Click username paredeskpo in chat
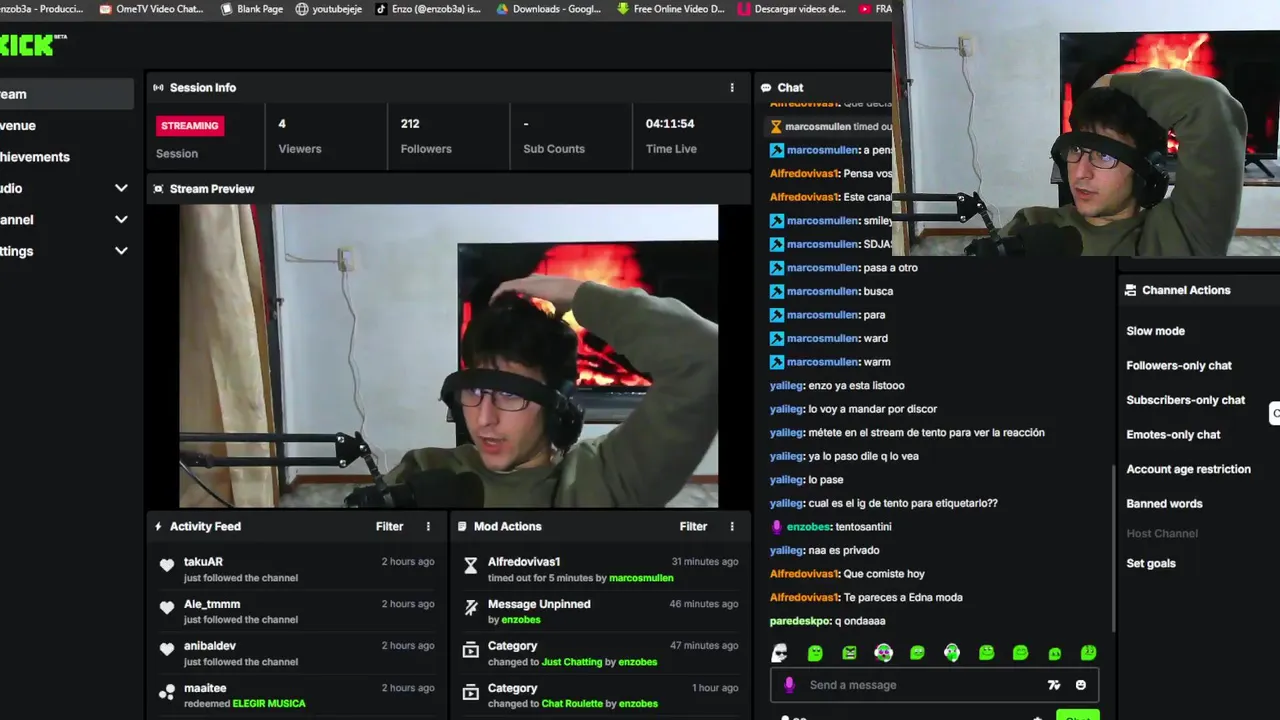This screenshot has height=720, width=1280. click(800, 621)
